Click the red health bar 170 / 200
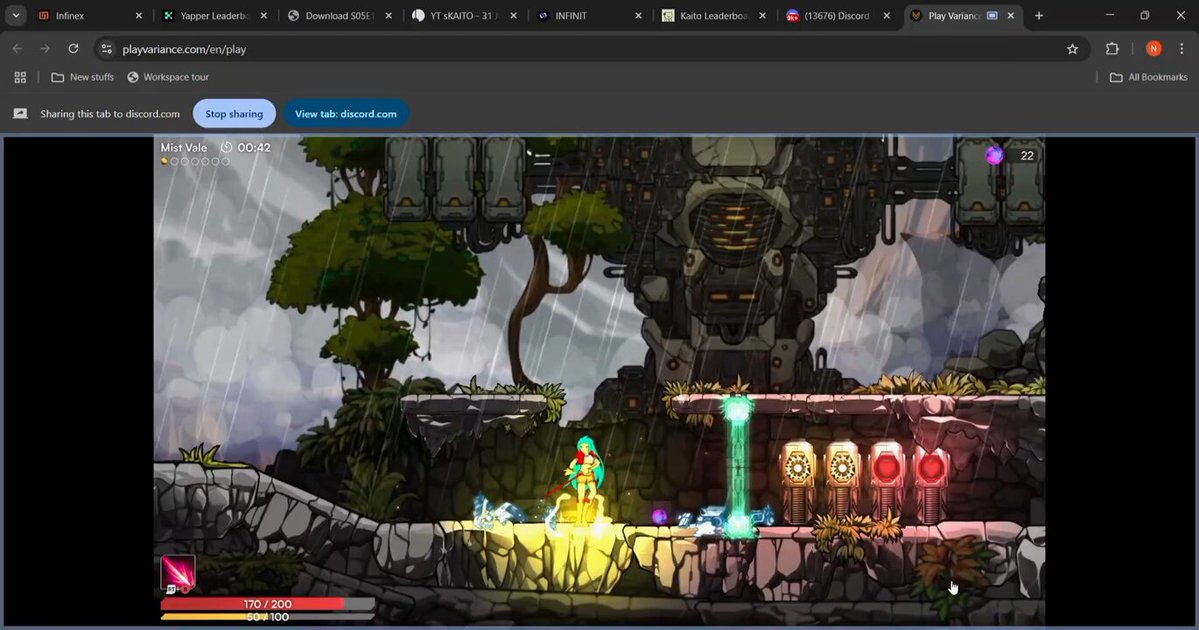This screenshot has width=1199, height=630. [268, 604]
